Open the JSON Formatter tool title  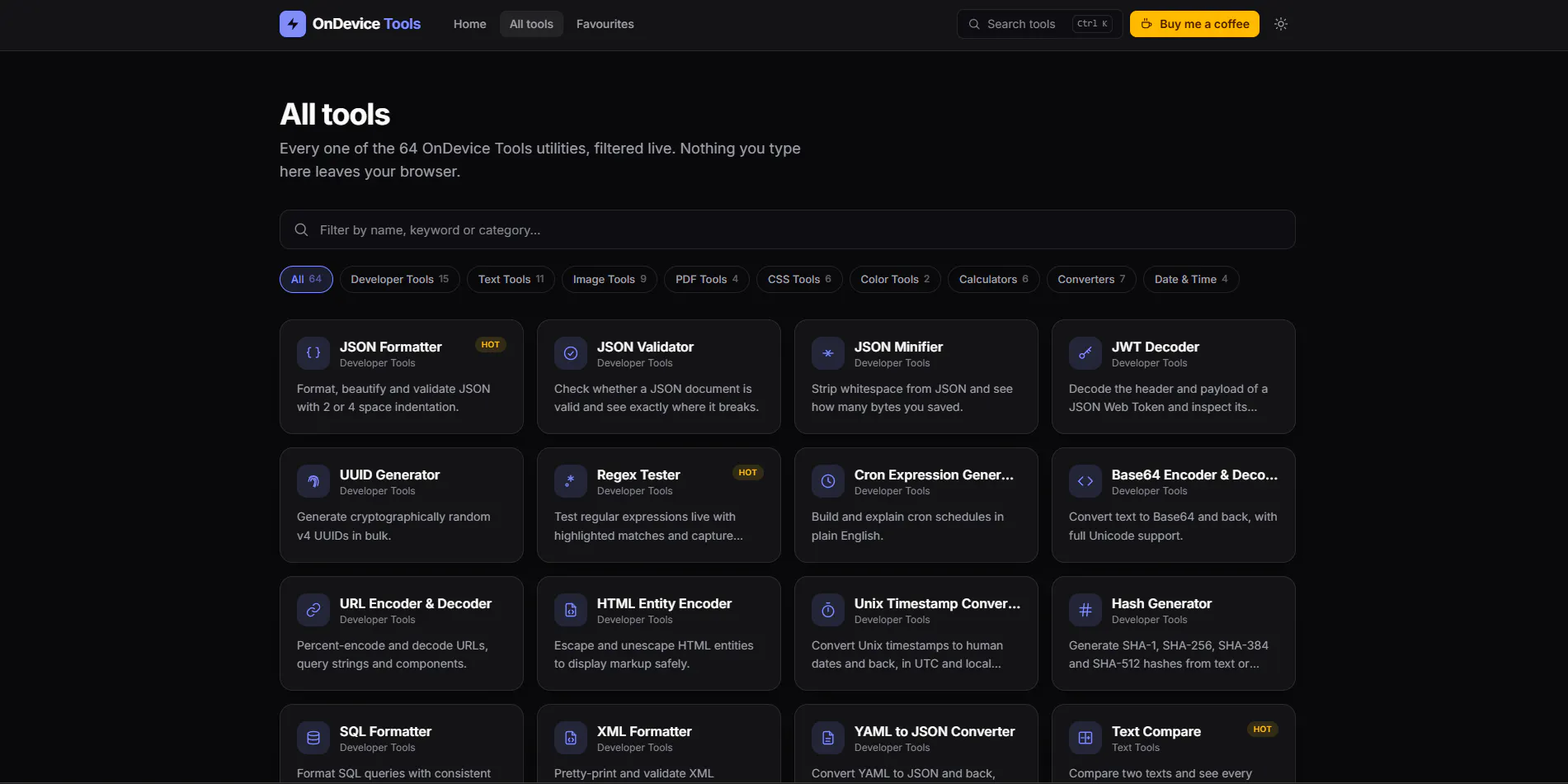pyautogui.click(x=391, y=347)
